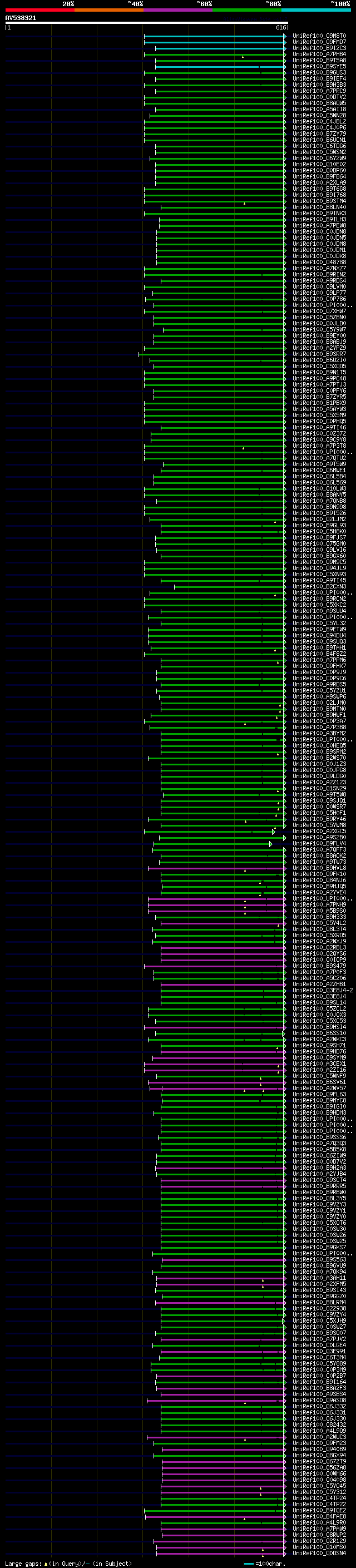The image size is (356, 1568).
Task: Pick the UniRef100_B9S479 label
Action: [x=319, y=966]
